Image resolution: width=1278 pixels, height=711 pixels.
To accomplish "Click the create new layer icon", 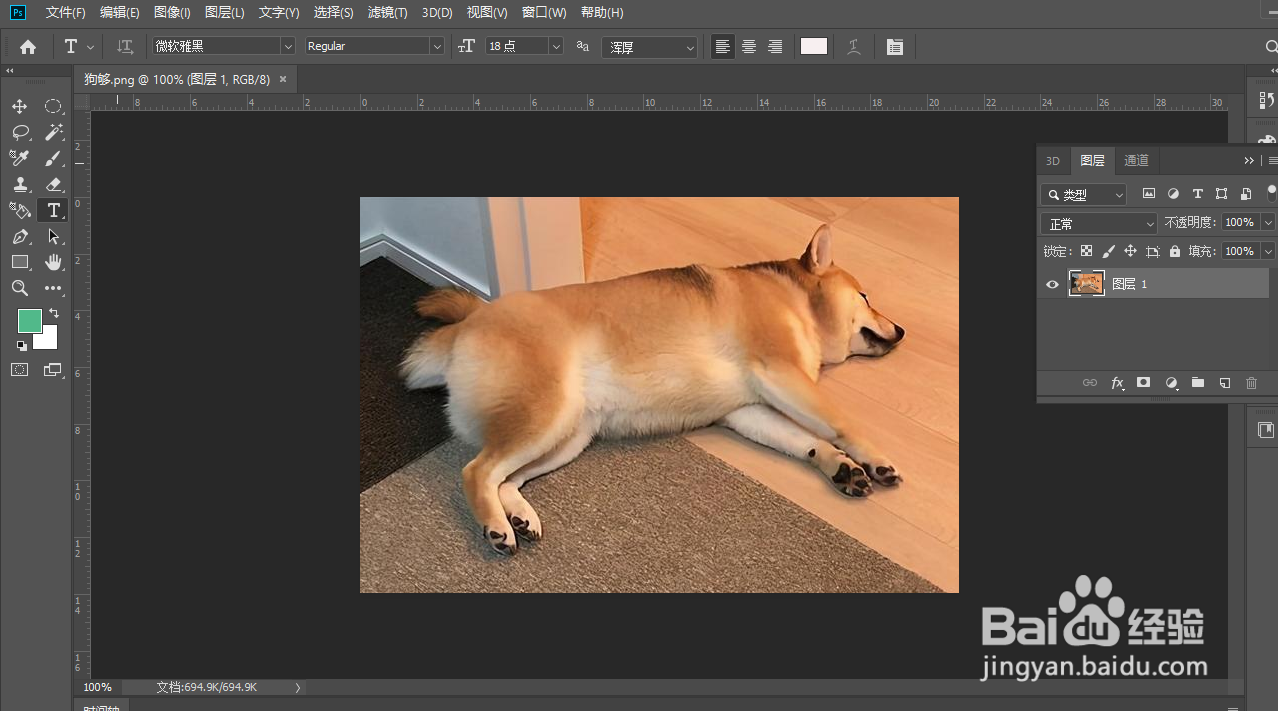I will [x=1224, y=383].
